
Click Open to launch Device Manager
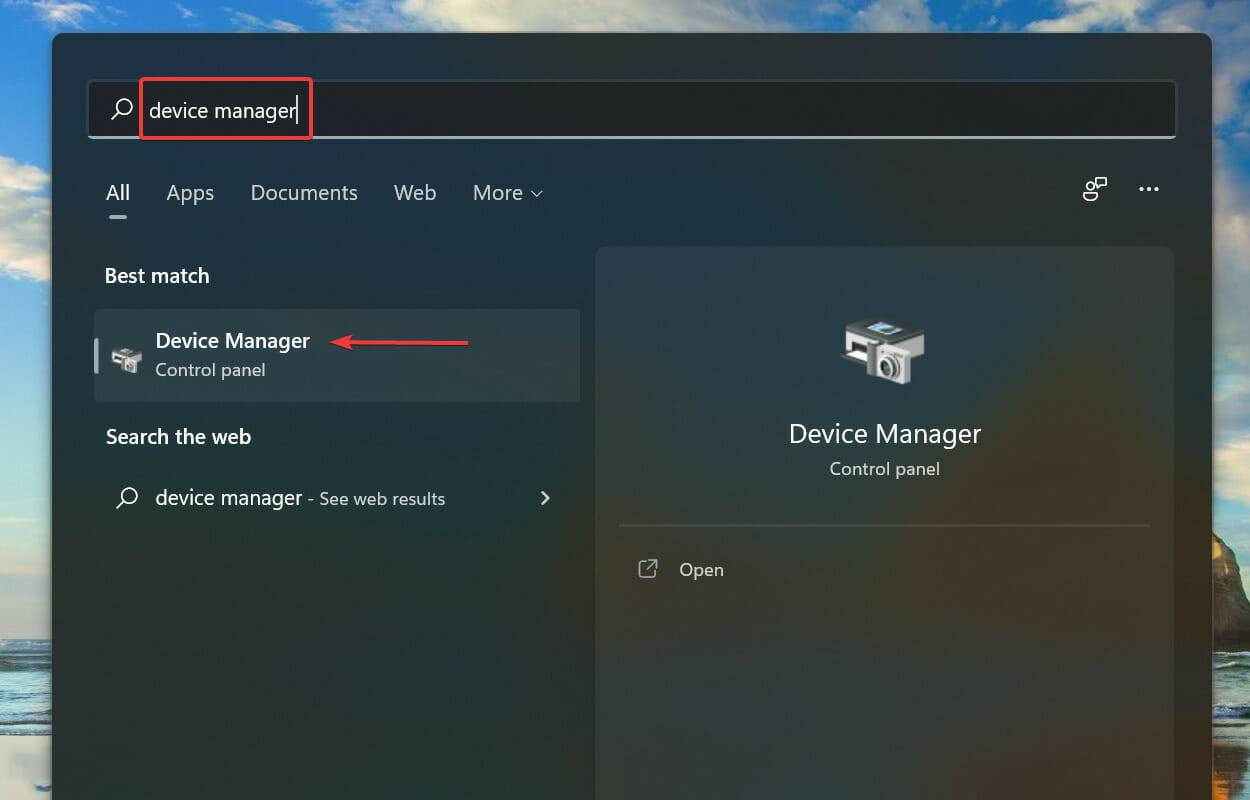(701, 569)
